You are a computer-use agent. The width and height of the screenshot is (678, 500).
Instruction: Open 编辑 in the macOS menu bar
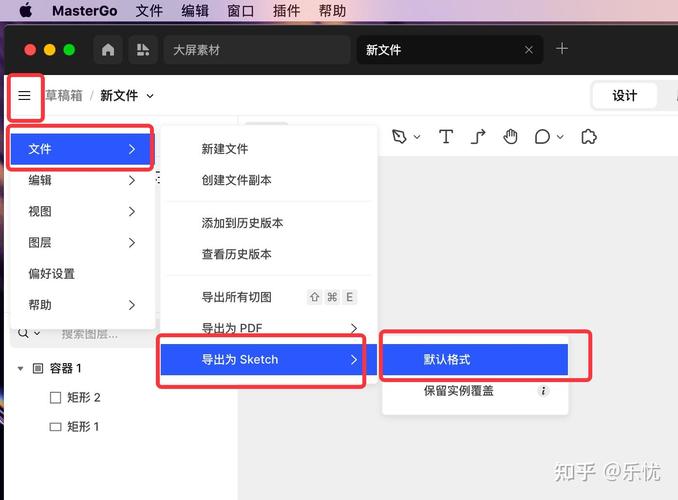[x=195, y=11]
